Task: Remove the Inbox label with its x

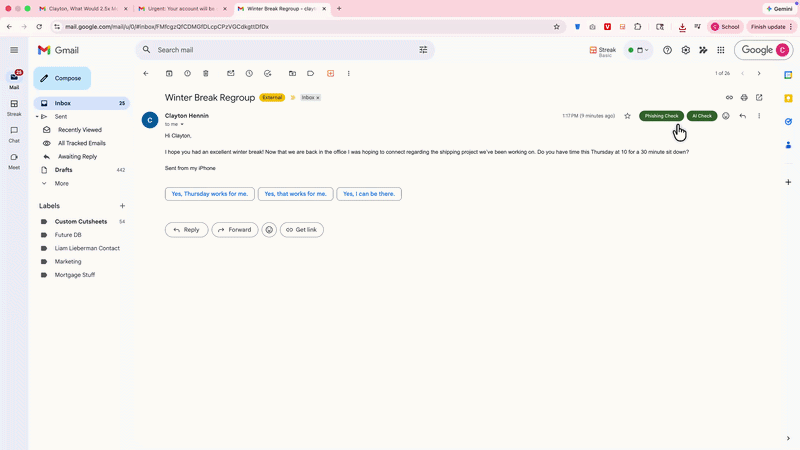Action: 318,97
